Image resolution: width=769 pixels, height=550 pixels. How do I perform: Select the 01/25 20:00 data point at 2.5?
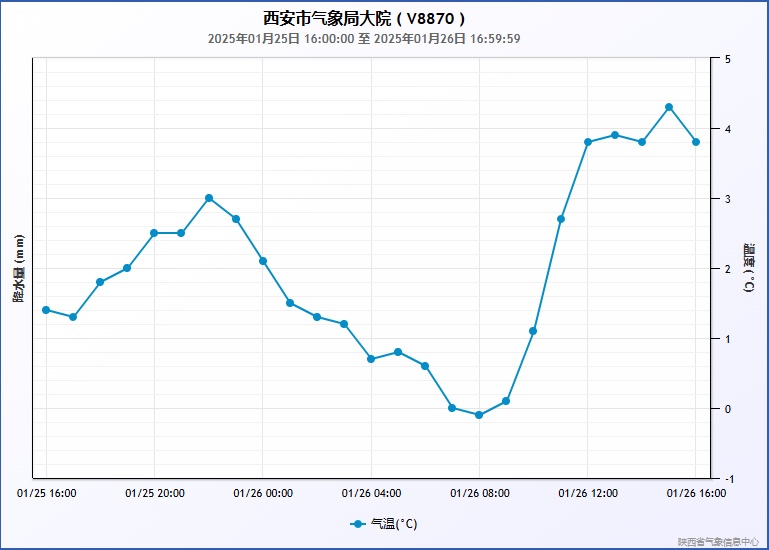[x=154, y=233]
